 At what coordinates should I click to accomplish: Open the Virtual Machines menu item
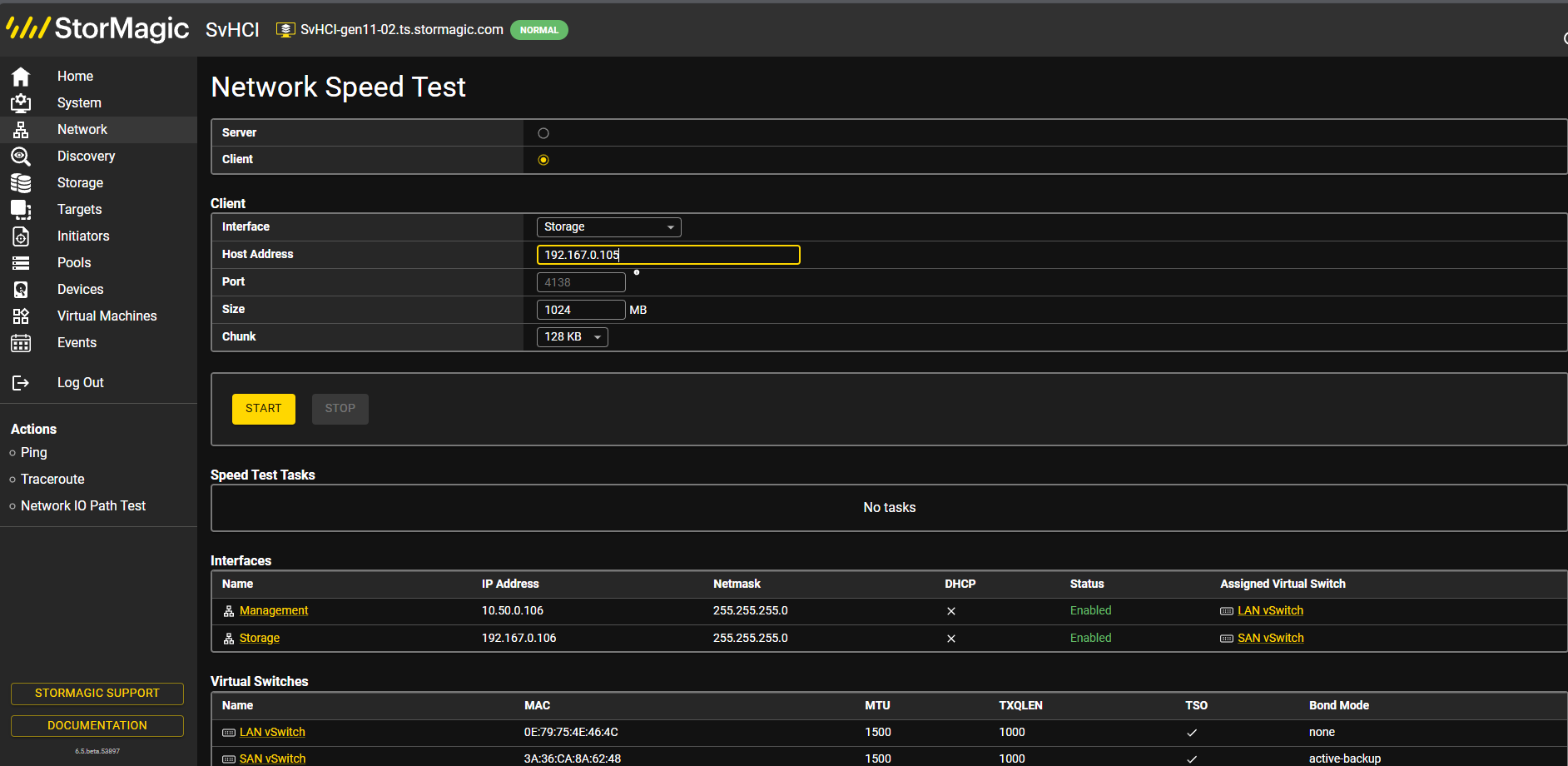107,316
